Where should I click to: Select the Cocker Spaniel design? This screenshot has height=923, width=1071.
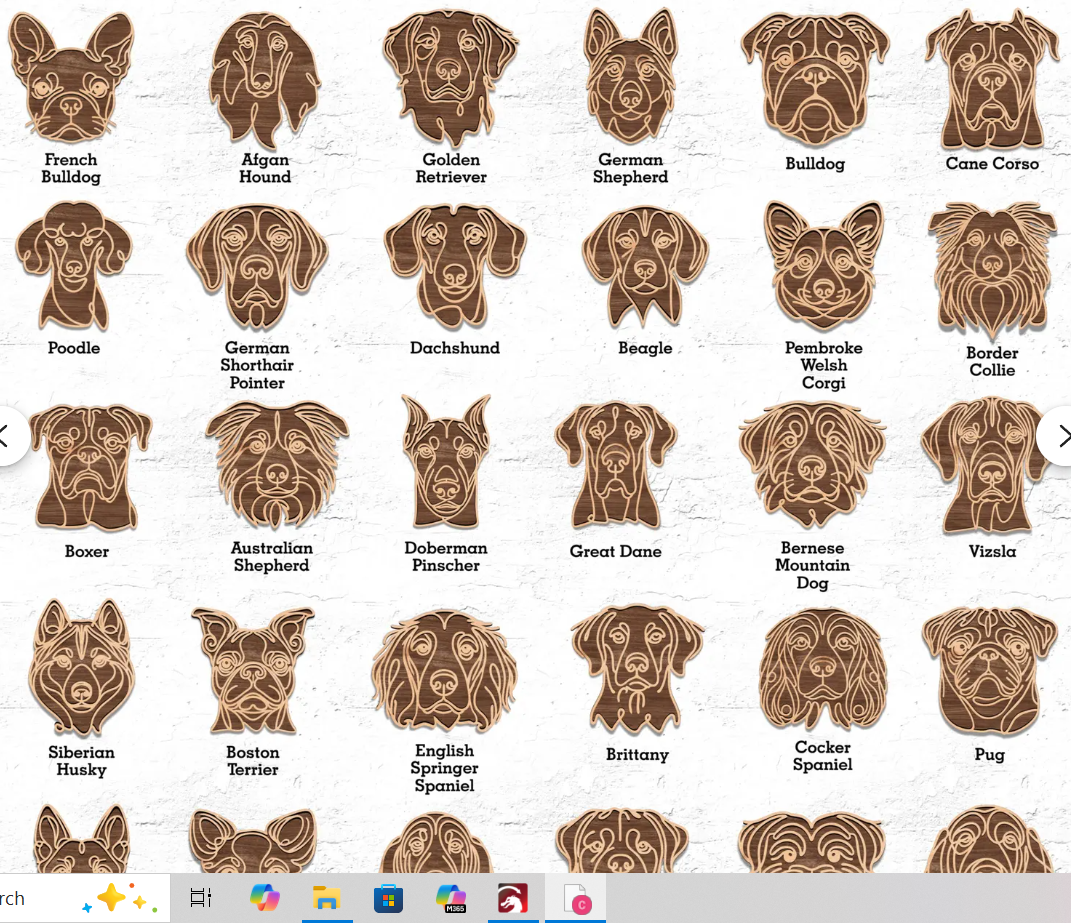(x=823, y=668)
